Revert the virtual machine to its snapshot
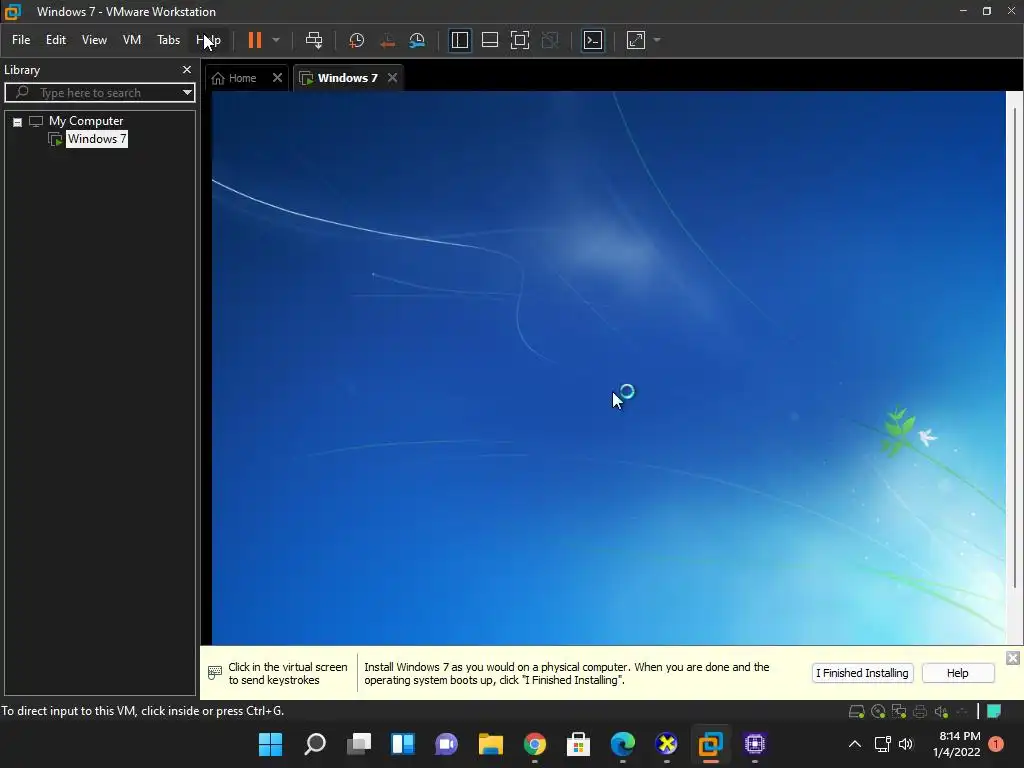Viewport: 1024px width, 768px height. pos(387,40)
